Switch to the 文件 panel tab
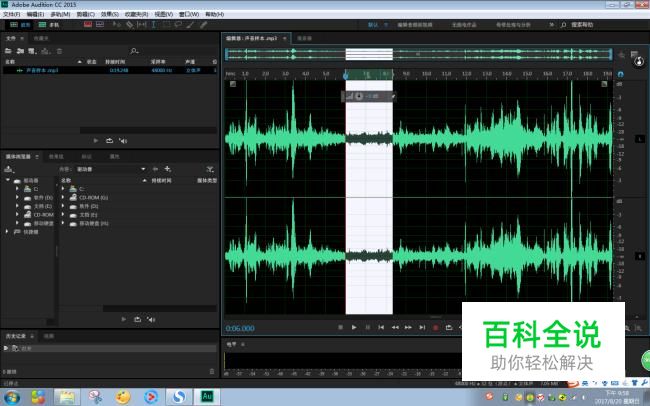 [11, 38]
